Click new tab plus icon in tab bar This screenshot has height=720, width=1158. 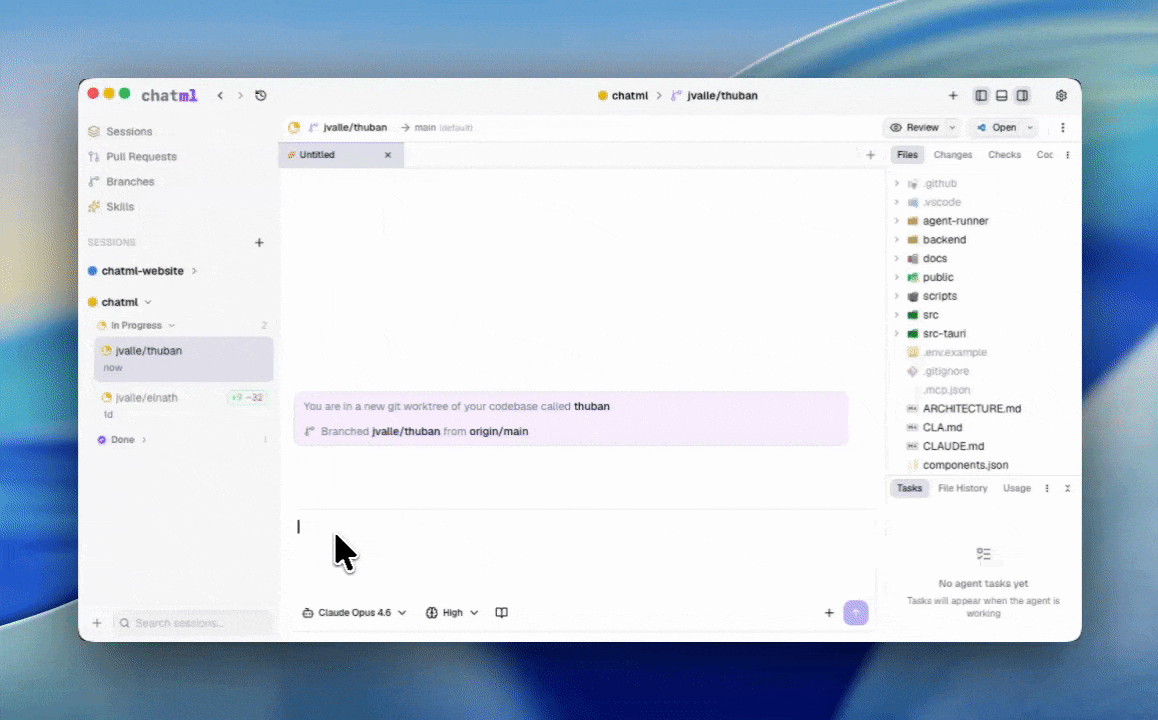(870, 155)
